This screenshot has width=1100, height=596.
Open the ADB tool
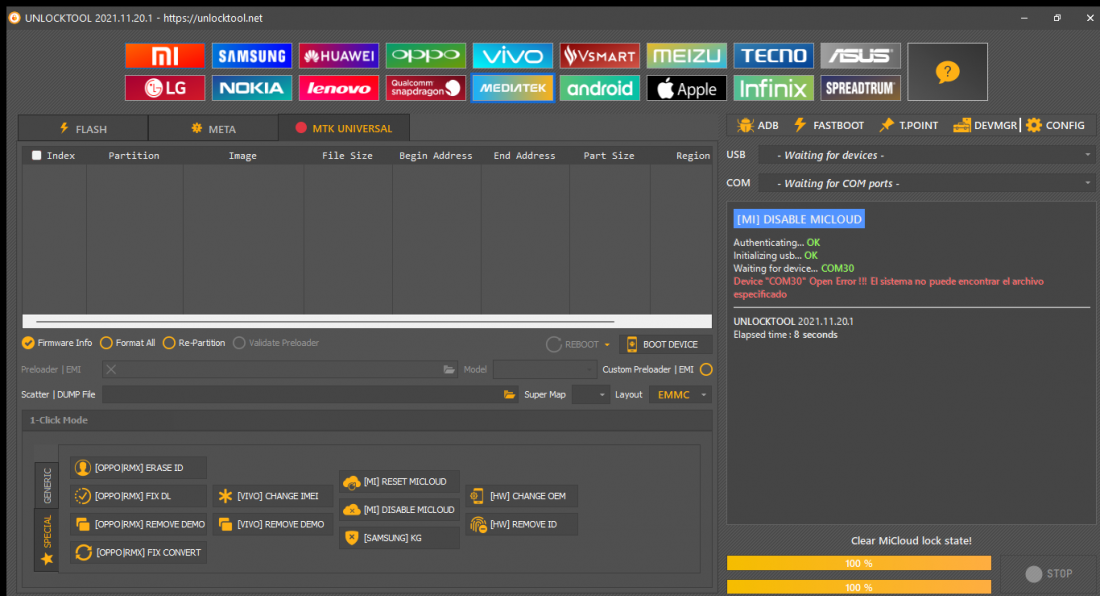click(x=758, y=126)
